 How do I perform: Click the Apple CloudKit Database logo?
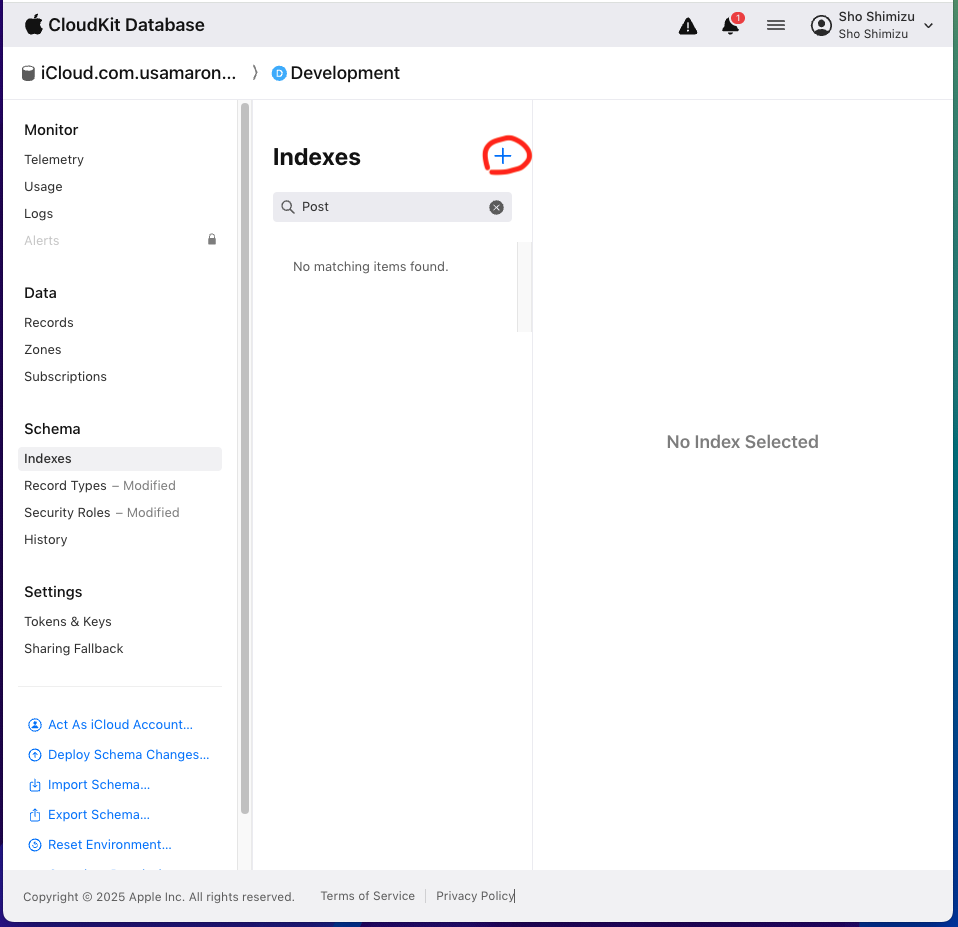pos(114,25)
